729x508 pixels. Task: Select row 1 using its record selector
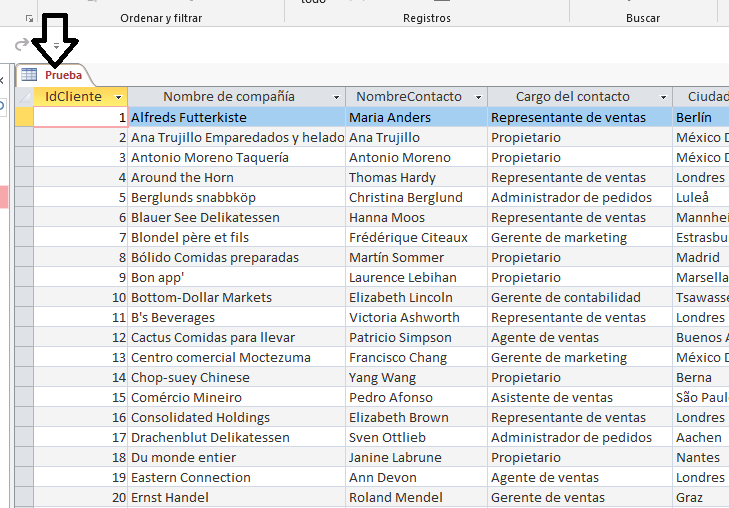pyautogui.click(x=24, y=117)
